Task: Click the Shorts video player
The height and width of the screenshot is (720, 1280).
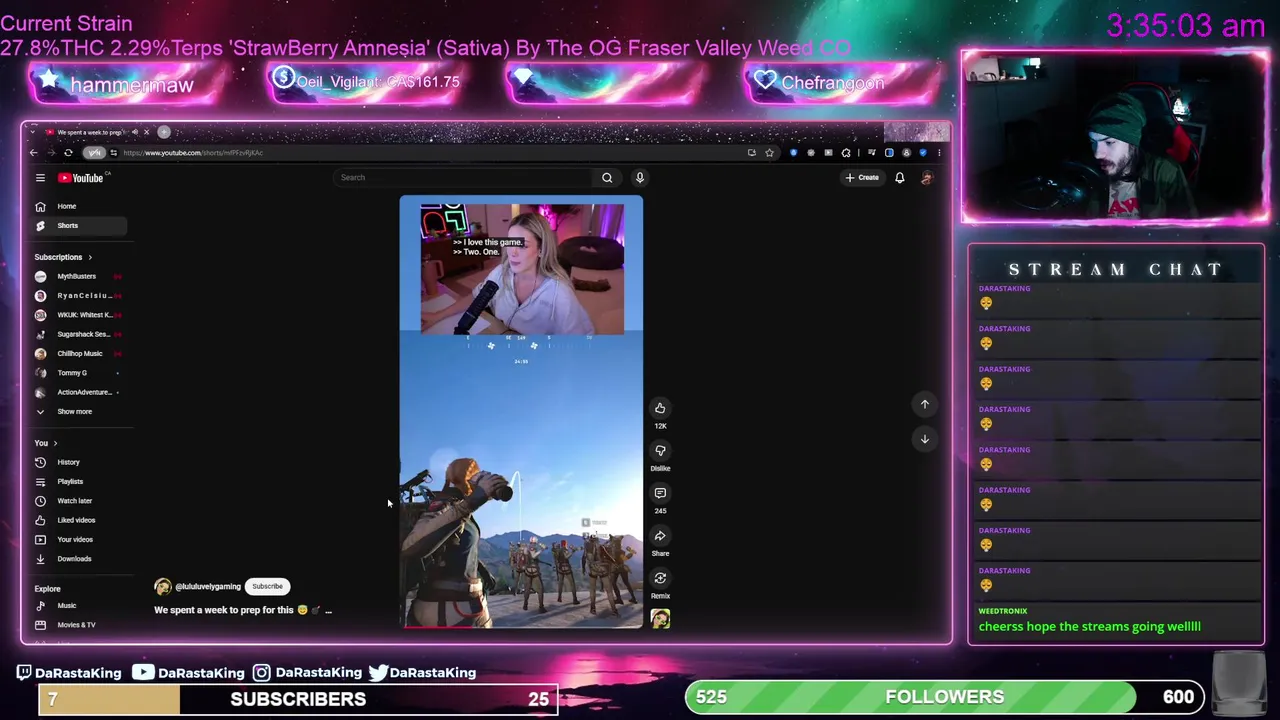Action: (x=521, y=412)
